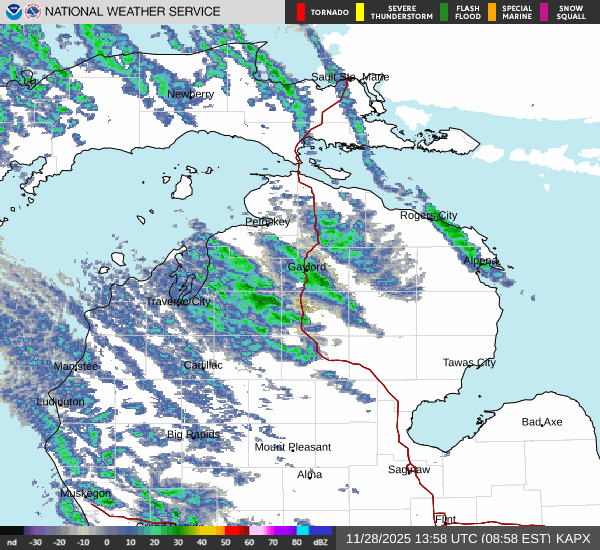Click the yellow Severe Thunderstorm swatch

point(360,12)
